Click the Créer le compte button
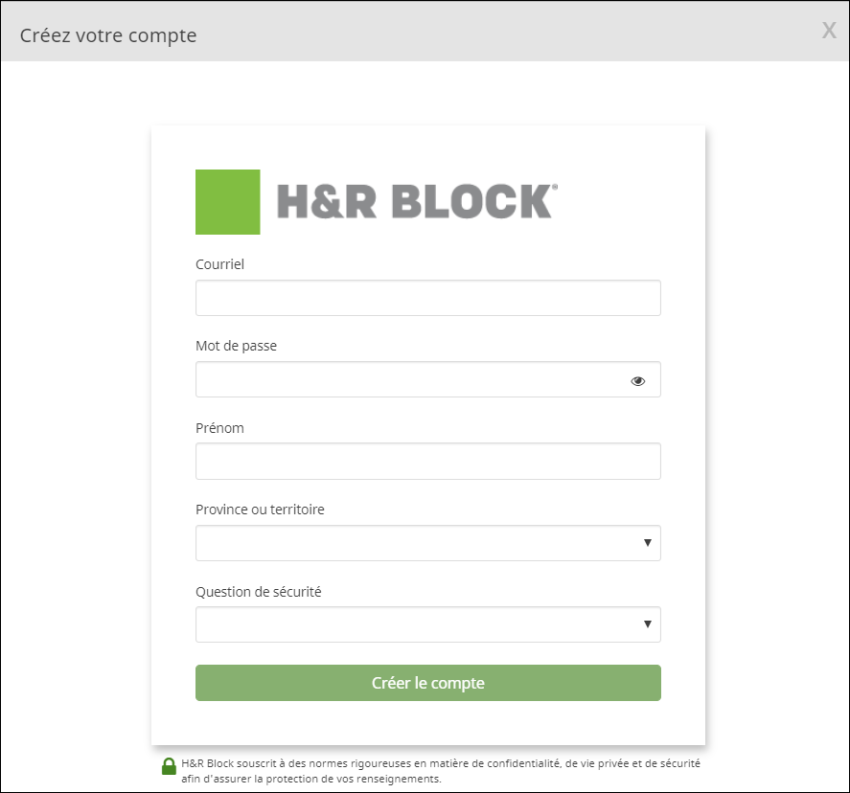The image size is (850, 793). point(428,683)
